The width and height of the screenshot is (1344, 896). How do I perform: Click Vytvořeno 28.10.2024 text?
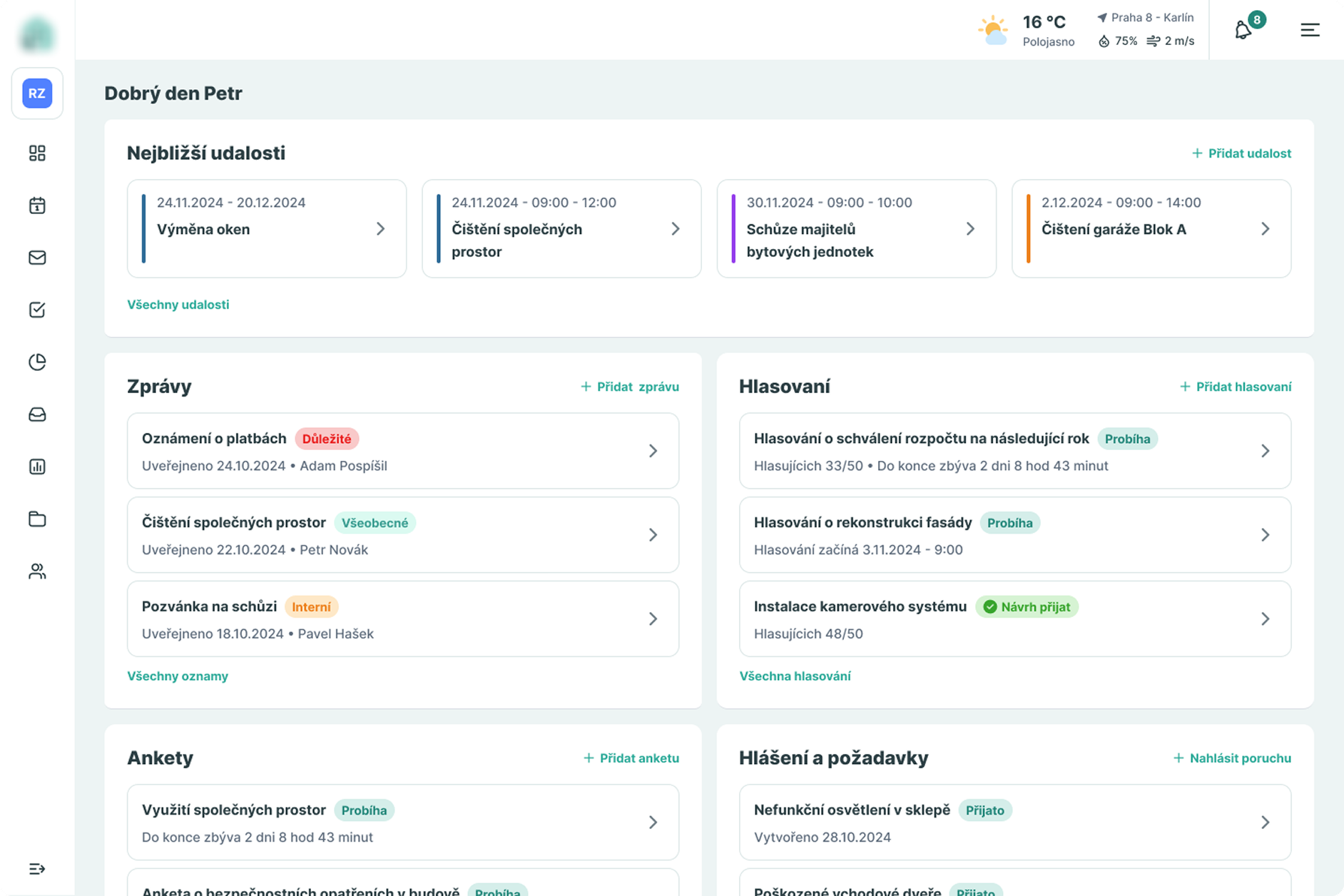click(x=823, y=838)
